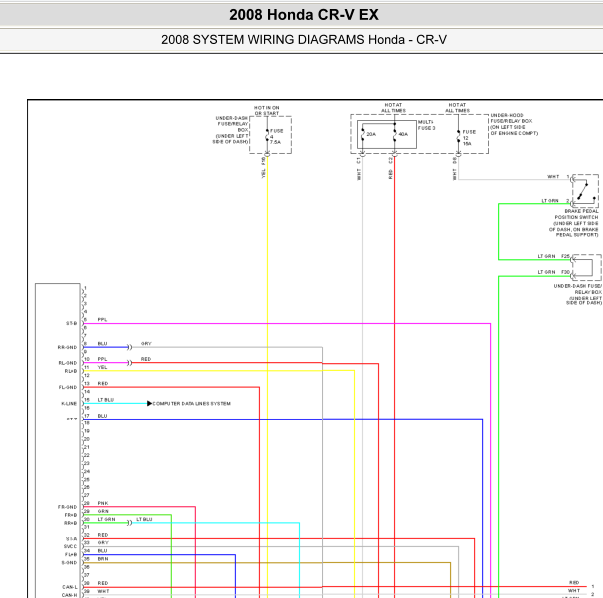
Task: Click the "WHT" wire color at pin 39
Action: pos(103,591)
